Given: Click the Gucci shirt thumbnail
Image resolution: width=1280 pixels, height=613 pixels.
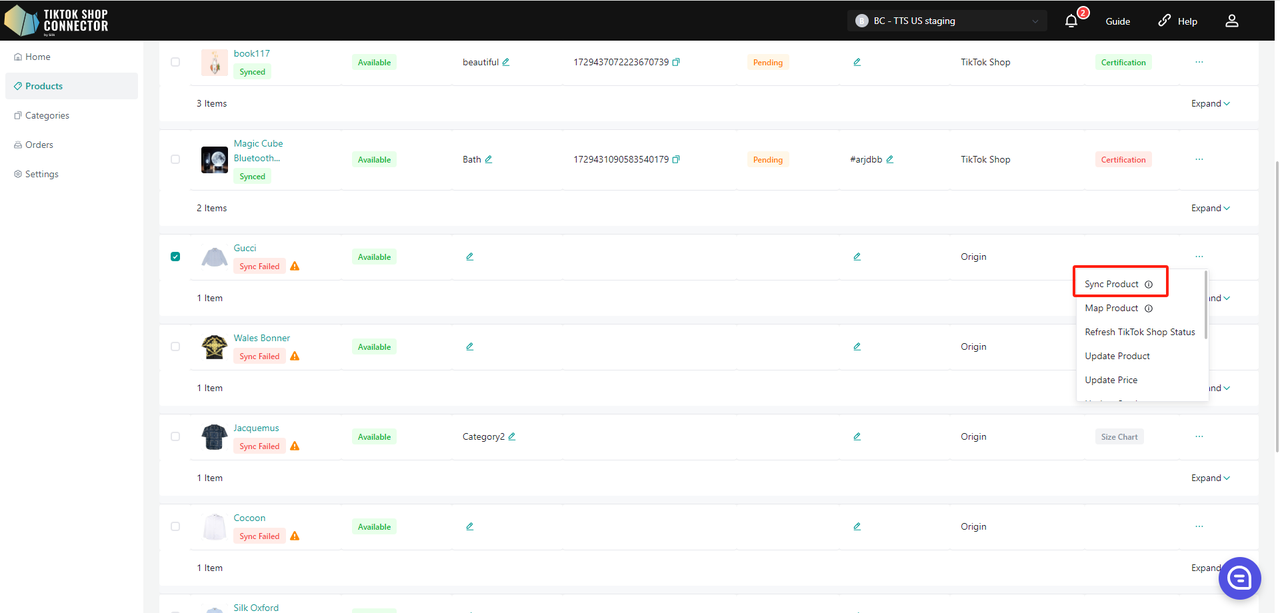Looking at the screenshot, I should [214, 257].
